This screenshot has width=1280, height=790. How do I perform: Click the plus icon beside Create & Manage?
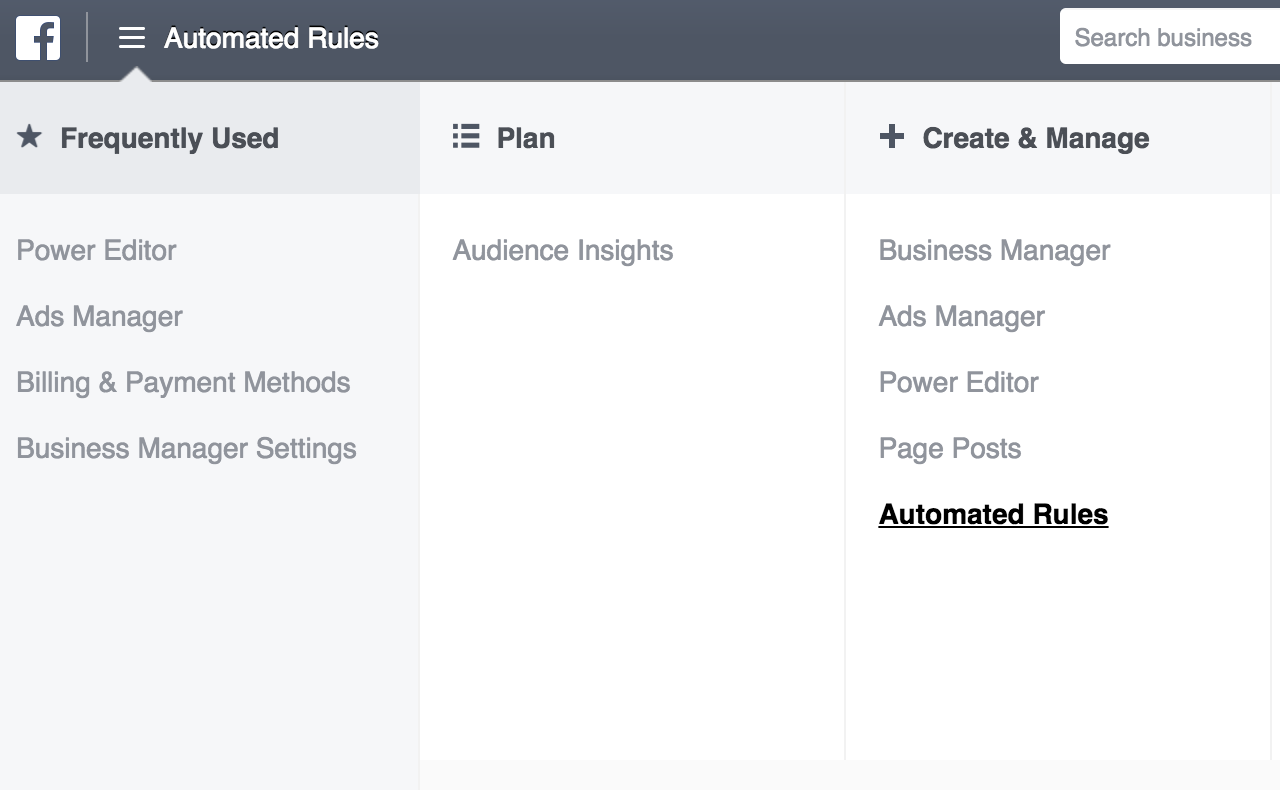[892, 136]
